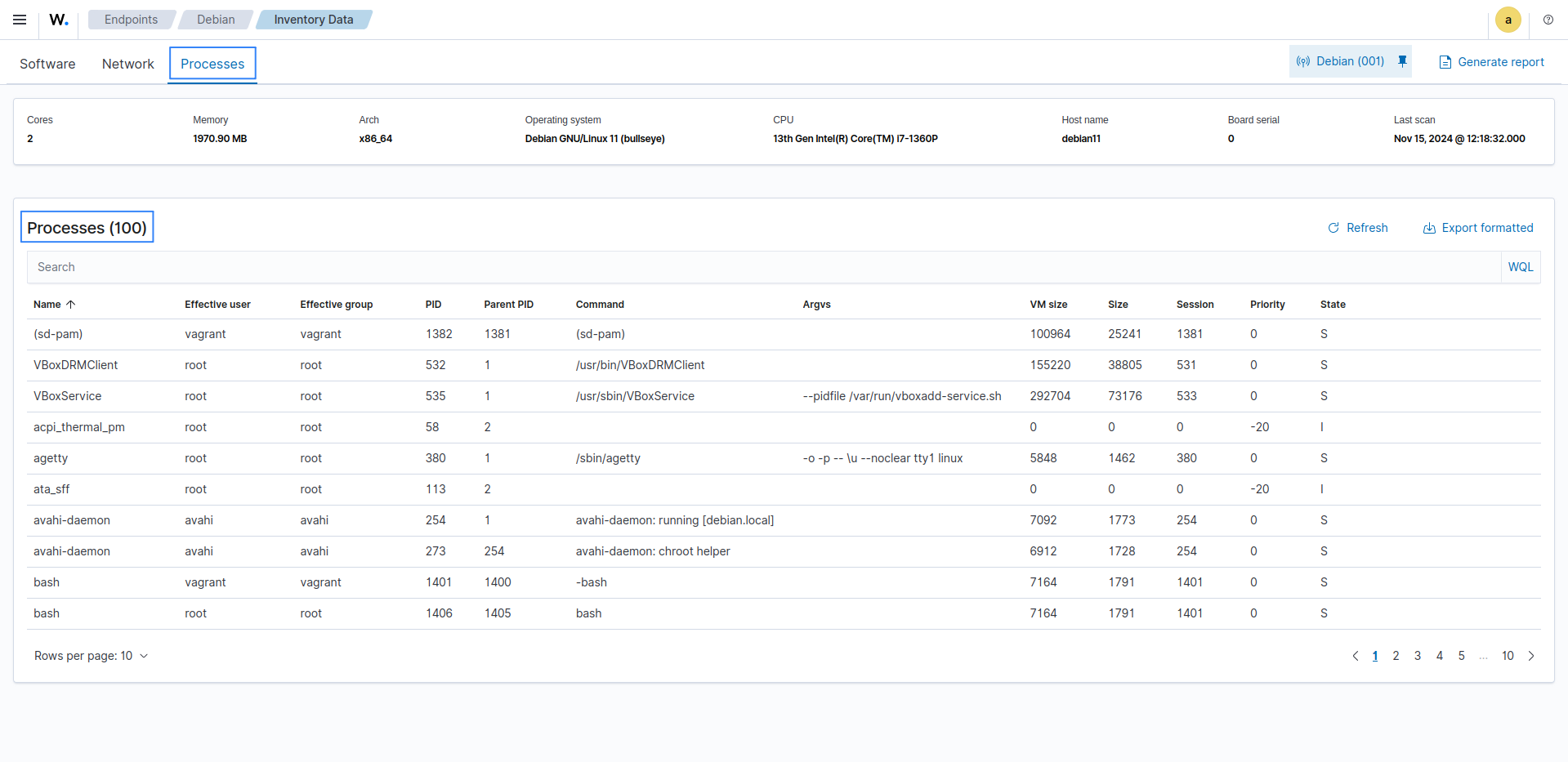
Task: Click the Generate report button
Action: pos(1491,62)
